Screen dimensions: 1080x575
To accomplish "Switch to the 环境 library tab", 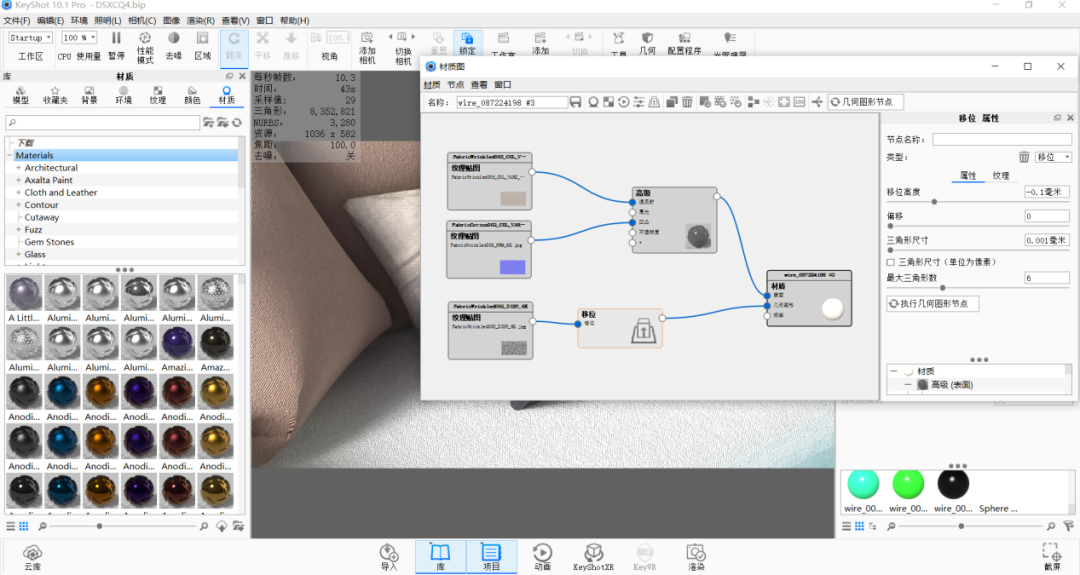I will 123,96.
